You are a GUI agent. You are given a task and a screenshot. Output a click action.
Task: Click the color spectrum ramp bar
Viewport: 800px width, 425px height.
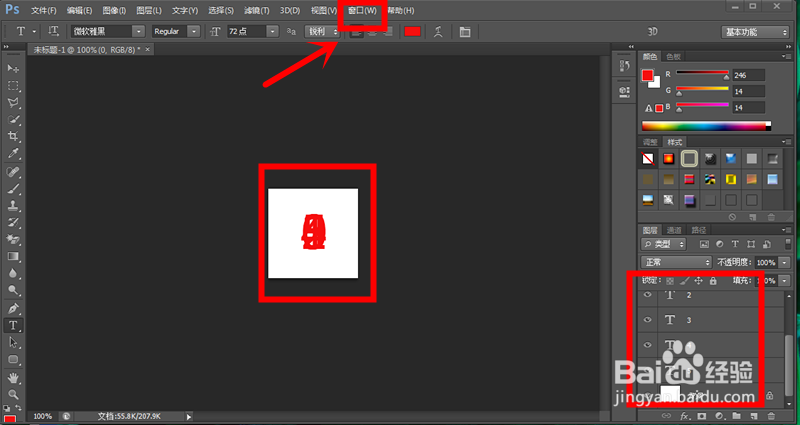pyautogui.click(x=707, y=126)
